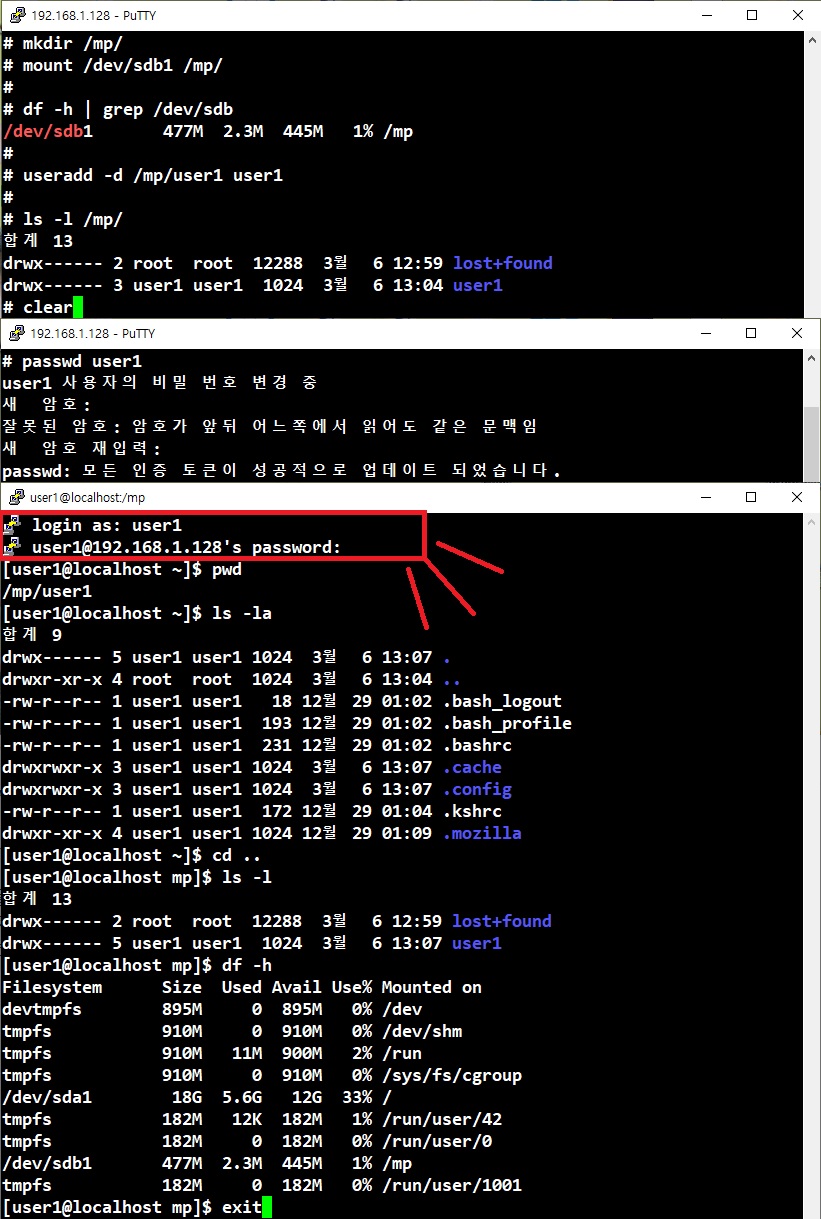Click the title 'user1@localhost:/mp'
Image resolution: width=821 pixels, height=1219 pixels.
87,497
